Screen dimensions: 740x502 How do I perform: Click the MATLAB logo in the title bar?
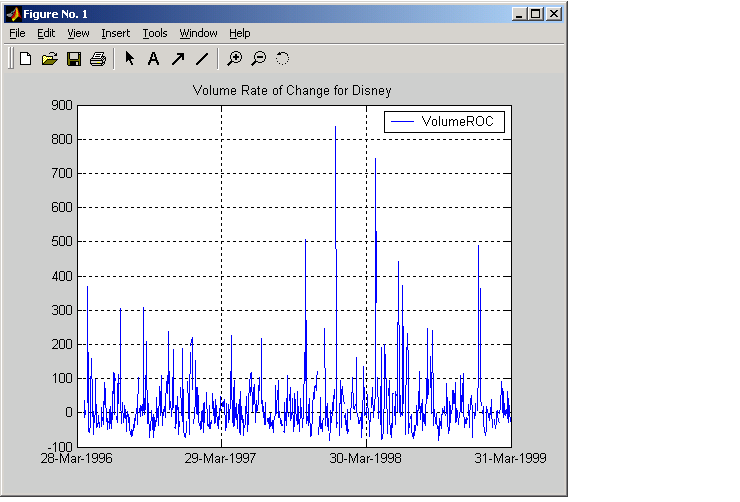click(13, 14)
